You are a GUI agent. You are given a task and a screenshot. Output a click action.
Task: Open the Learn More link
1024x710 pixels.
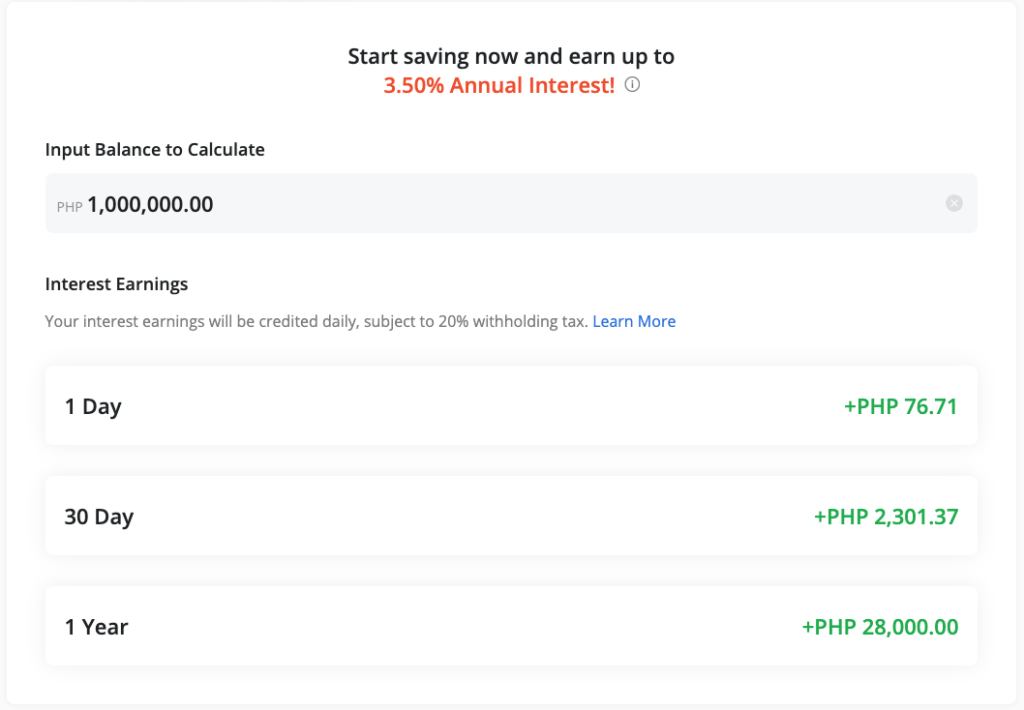[634, 322]
